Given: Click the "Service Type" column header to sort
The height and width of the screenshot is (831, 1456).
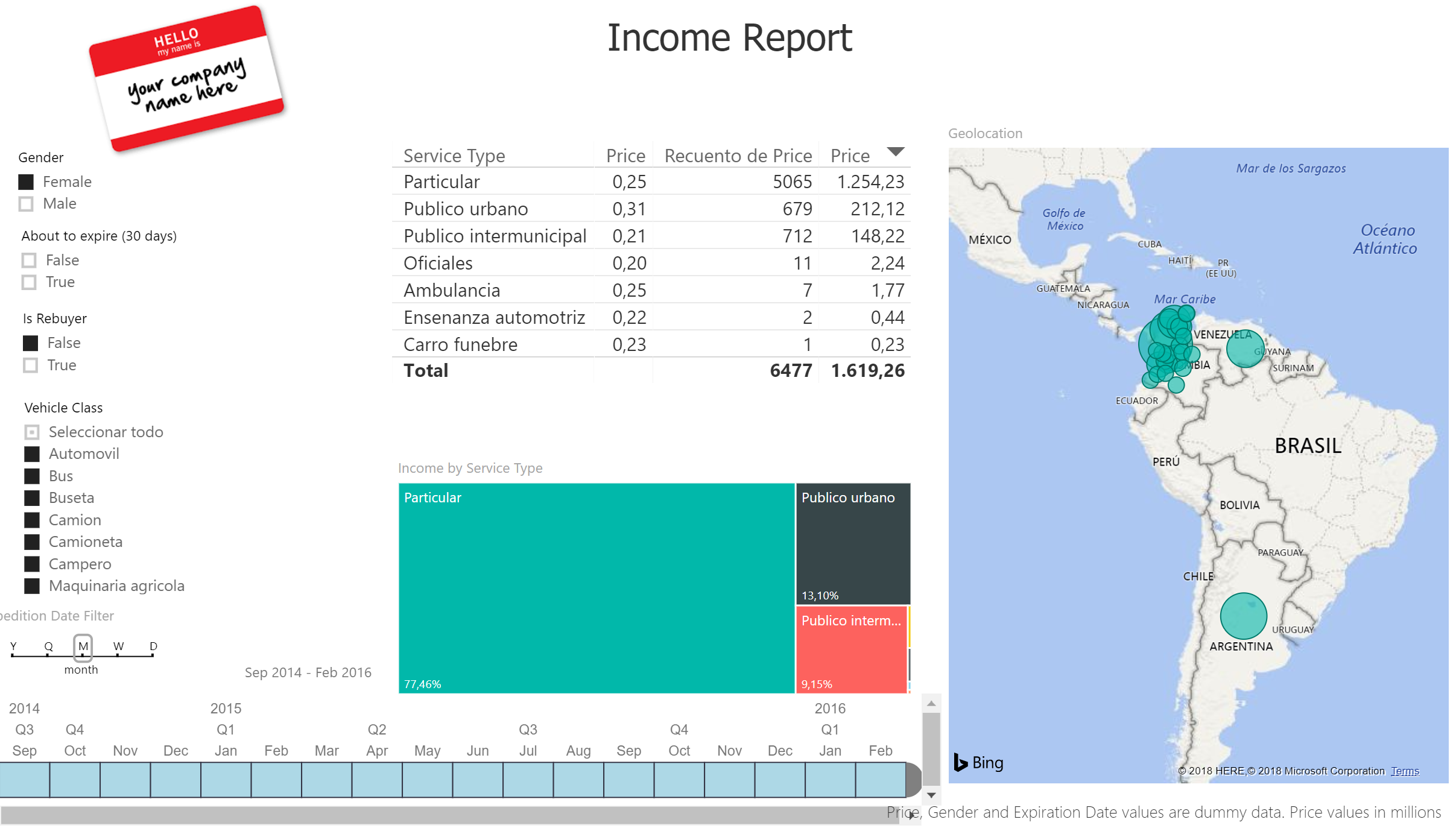Looking at the screenshot, I should [x=454, y=155].
